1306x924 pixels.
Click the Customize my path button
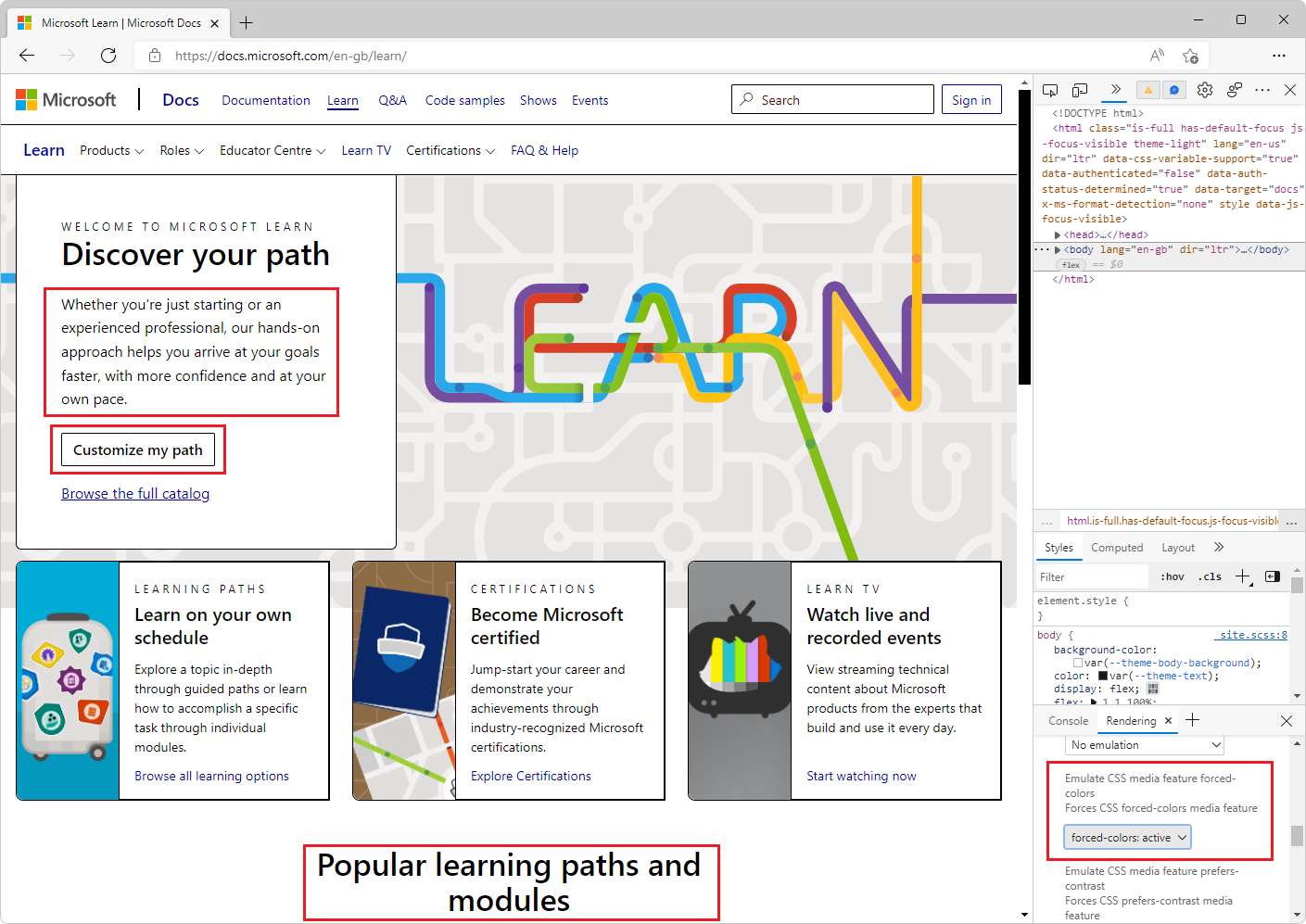point(137,449)
